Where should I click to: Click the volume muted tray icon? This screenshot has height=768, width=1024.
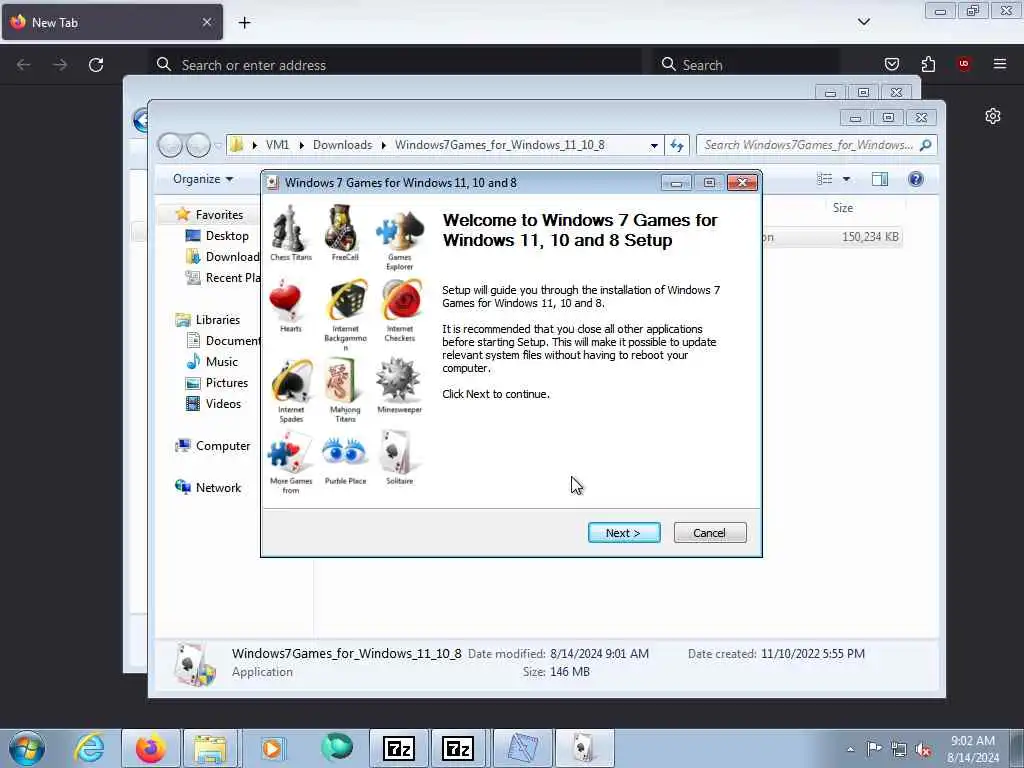[x=923, y=749]
